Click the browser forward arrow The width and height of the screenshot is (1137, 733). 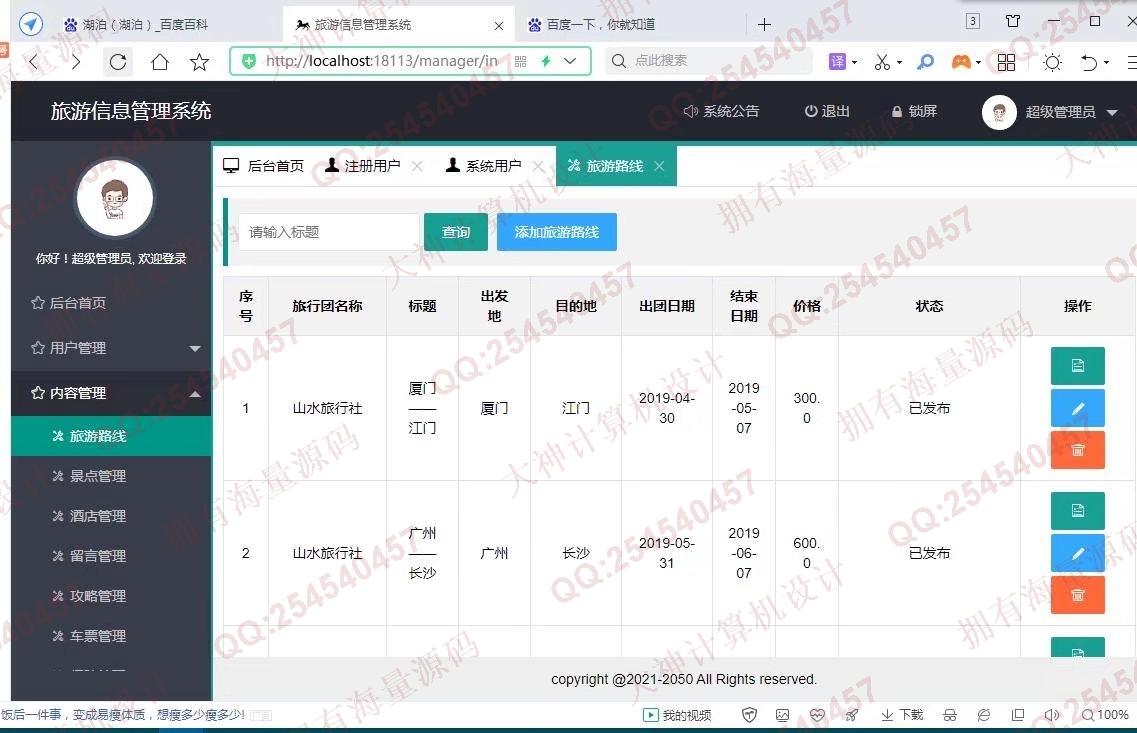pyautogui.click(x=75, y=62)
